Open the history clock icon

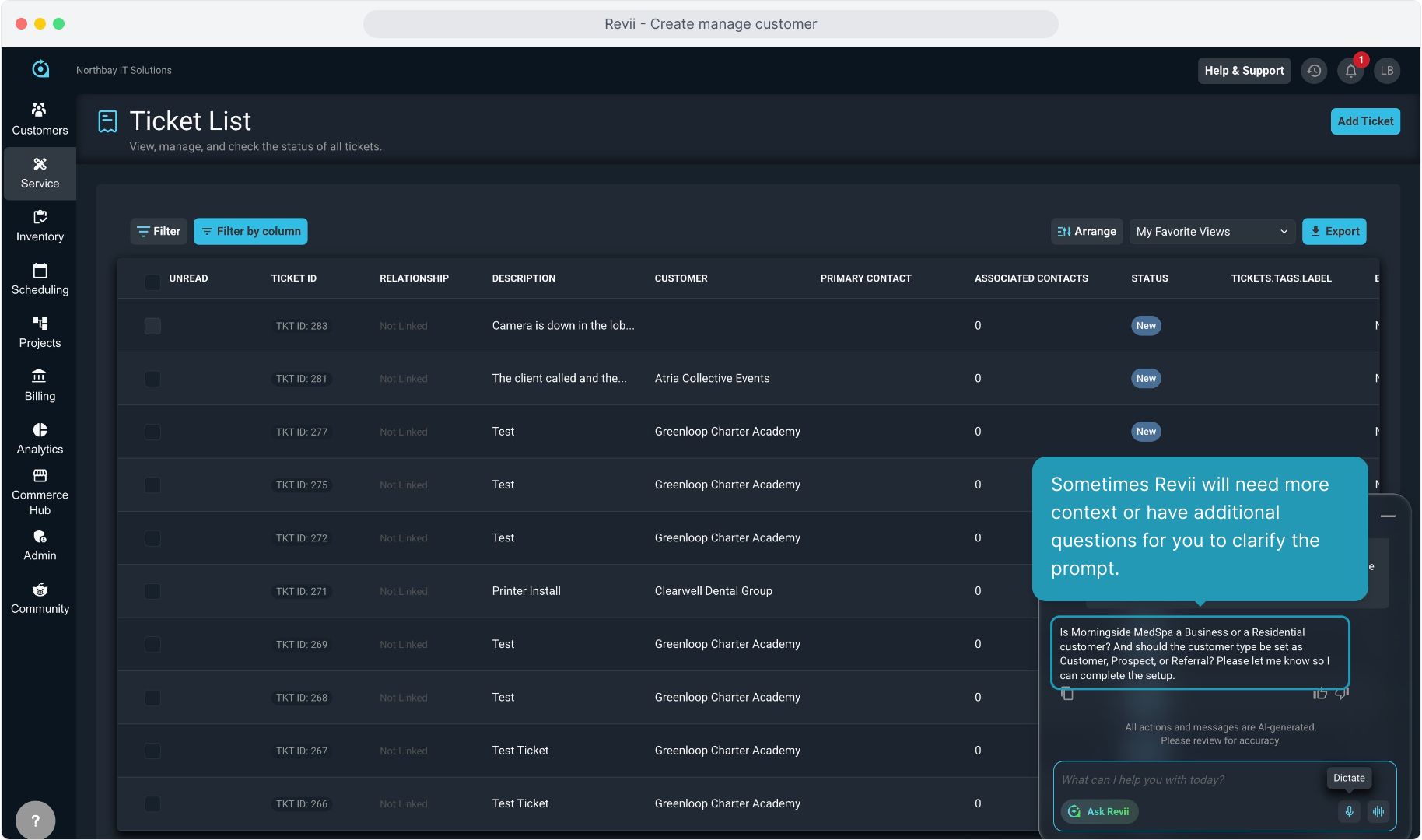[1314, 71]
